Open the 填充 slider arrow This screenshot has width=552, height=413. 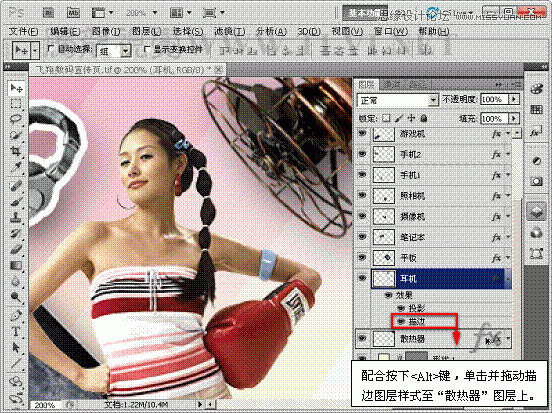[x=514, y=118]
